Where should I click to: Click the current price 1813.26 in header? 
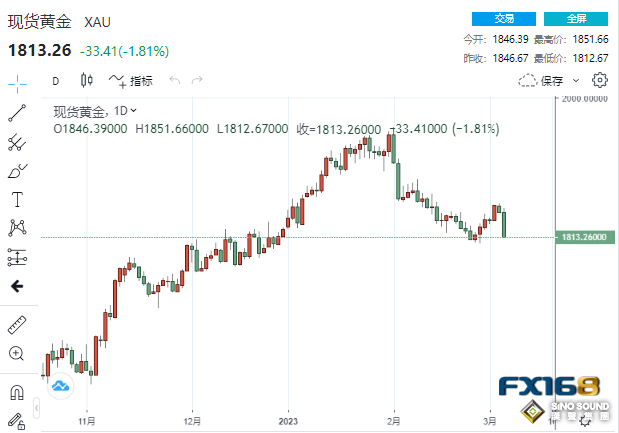(x=39, y=51)
